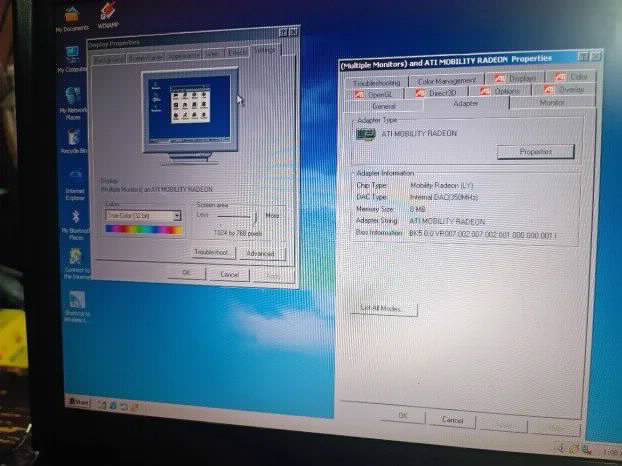Select Adapter tab in Radeon Properties
Viewport: 622px width, 466px height.
click(466, 103)
